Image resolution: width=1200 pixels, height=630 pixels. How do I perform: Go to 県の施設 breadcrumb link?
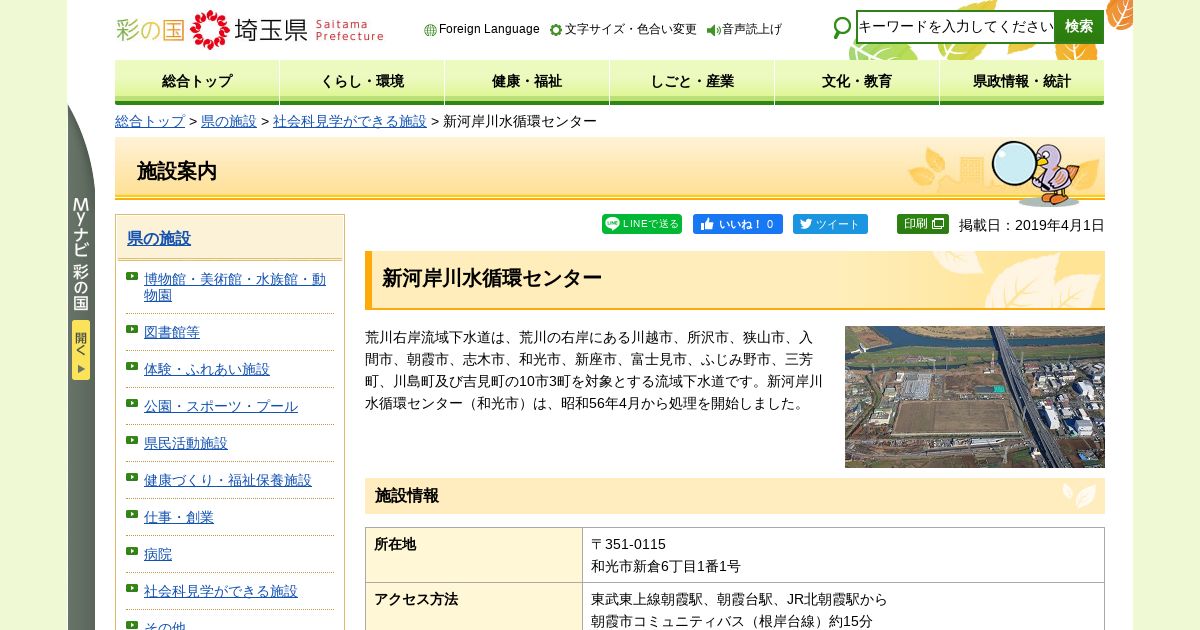(229, 121)
